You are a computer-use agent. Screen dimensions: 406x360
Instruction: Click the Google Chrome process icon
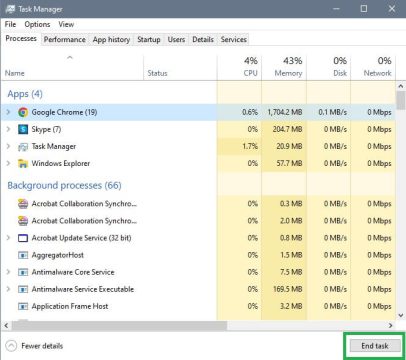(x=23, y=112)
